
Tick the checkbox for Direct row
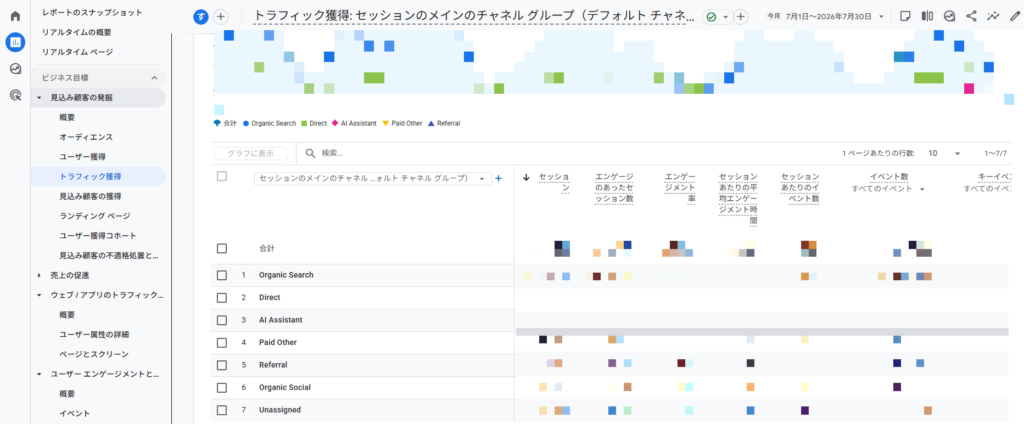(222, 298)
